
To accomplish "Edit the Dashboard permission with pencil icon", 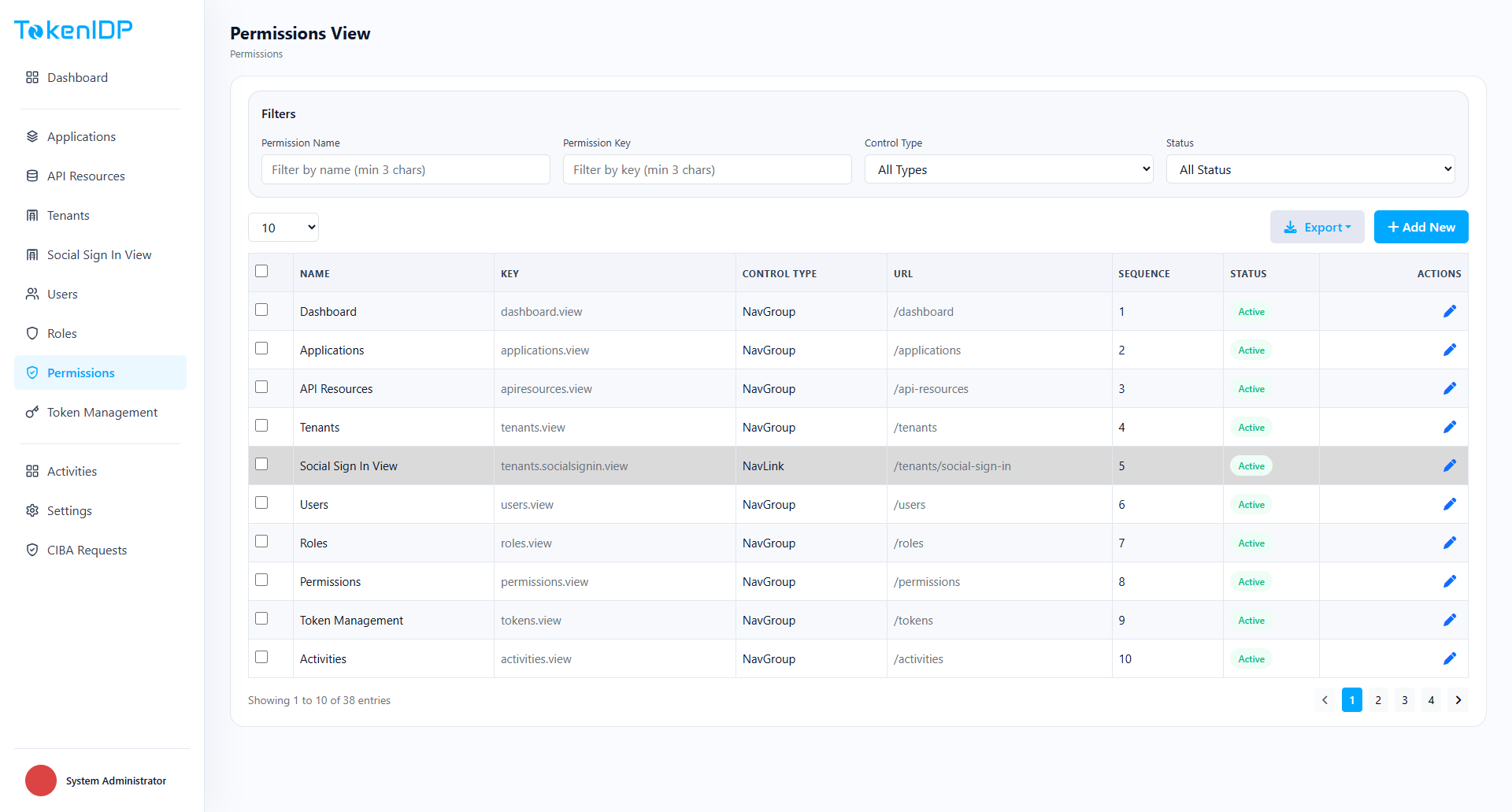I will (x=1450, y=311).
